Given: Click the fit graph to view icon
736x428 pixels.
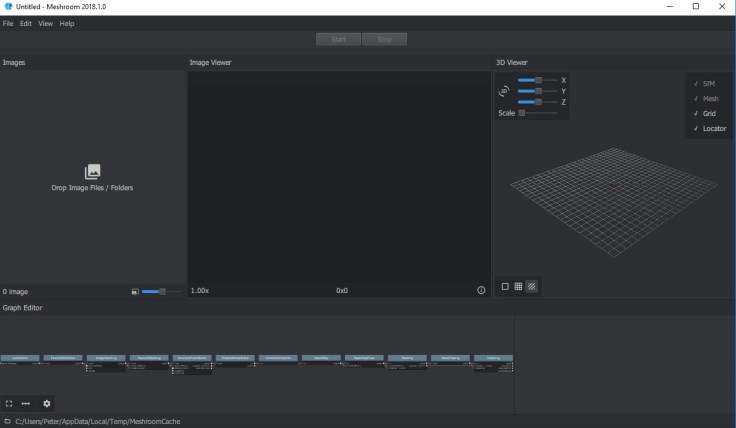Looking at the screenshot, I should (x=9, y=403).
